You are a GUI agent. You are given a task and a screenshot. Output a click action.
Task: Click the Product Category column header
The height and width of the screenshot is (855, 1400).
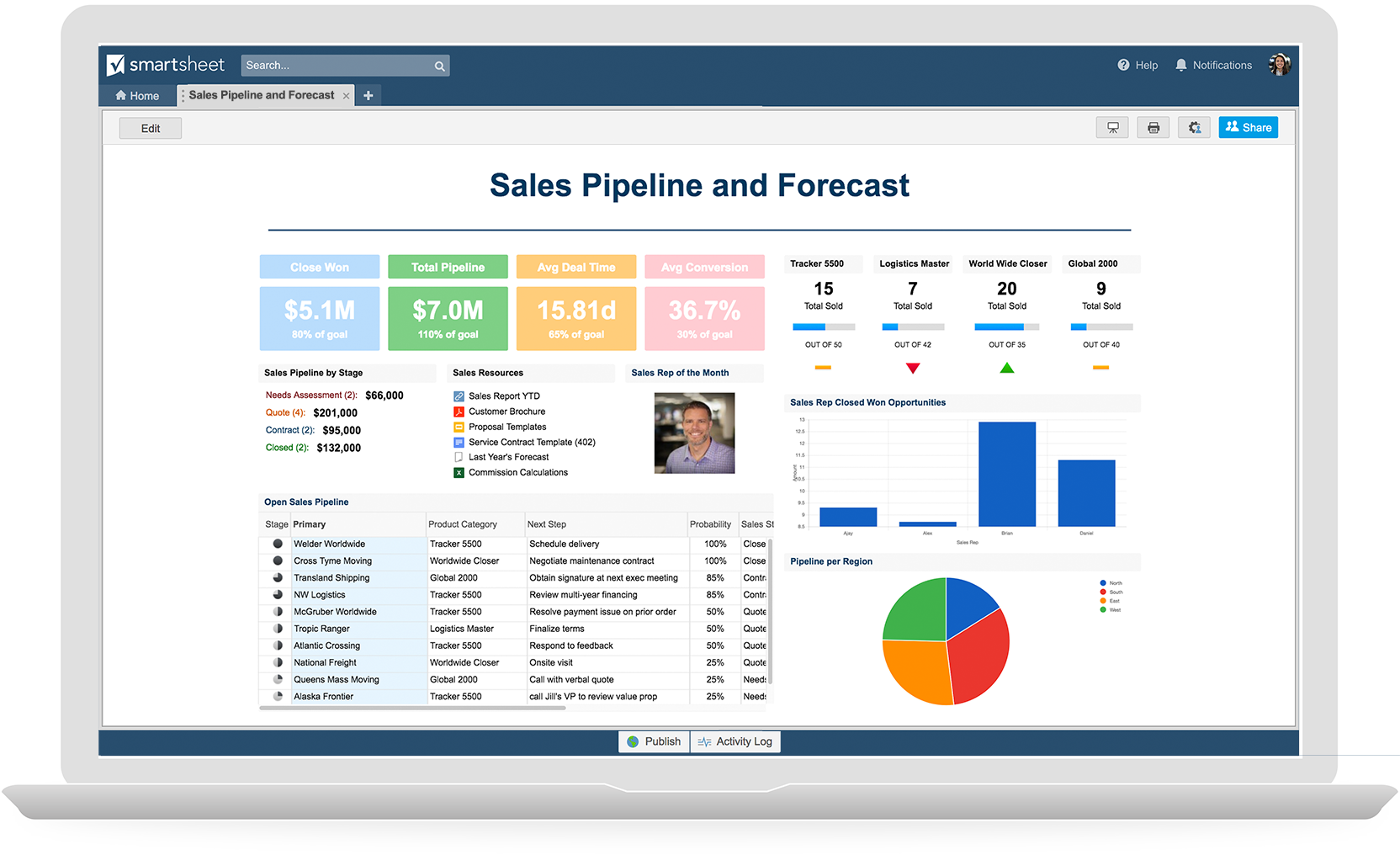[475, 524]
